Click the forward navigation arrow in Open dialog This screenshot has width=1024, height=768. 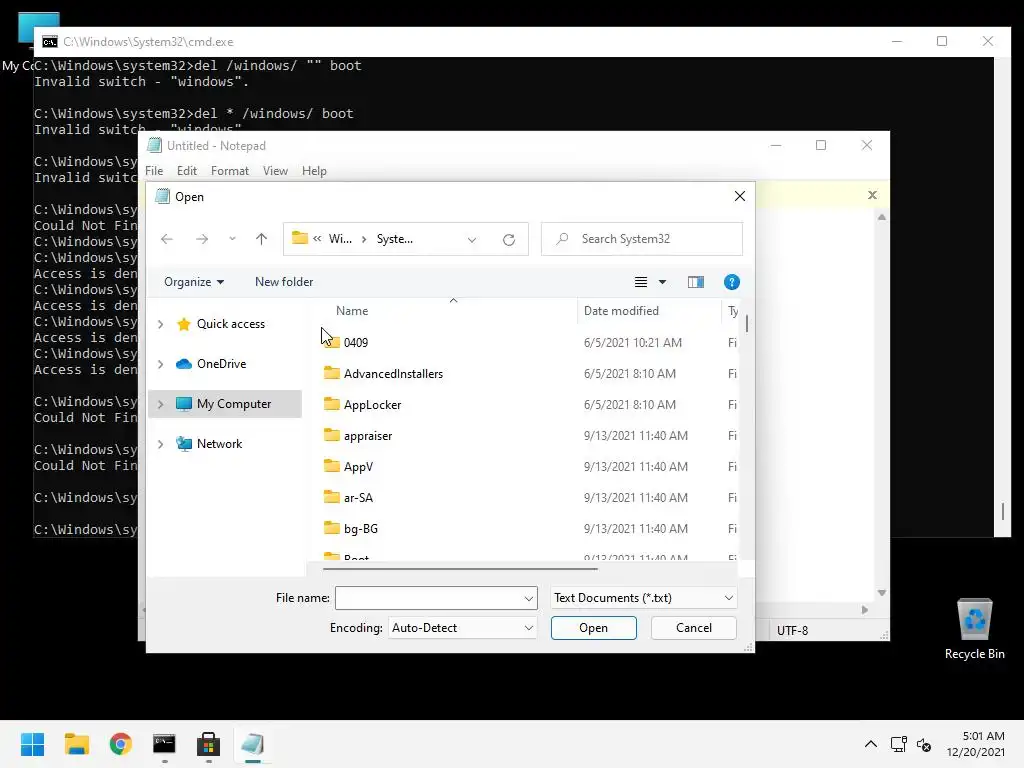pos(202,239)
